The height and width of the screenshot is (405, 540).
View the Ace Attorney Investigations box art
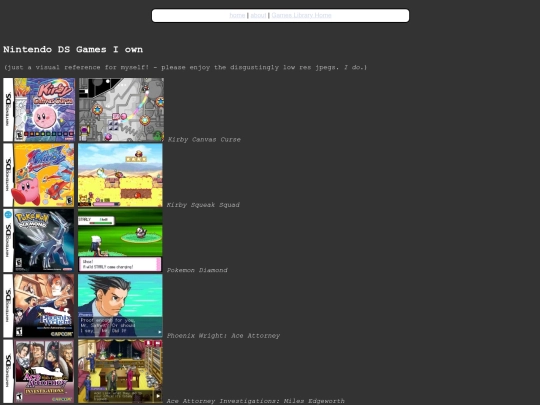pyautogui.click(x=39, y=371)
